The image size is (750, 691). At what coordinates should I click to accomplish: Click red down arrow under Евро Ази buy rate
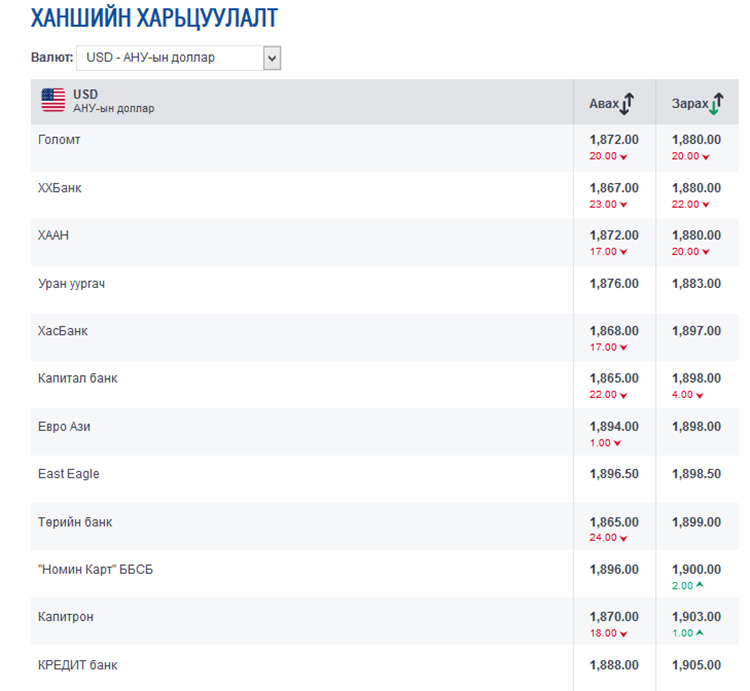[x=617, y=443]
